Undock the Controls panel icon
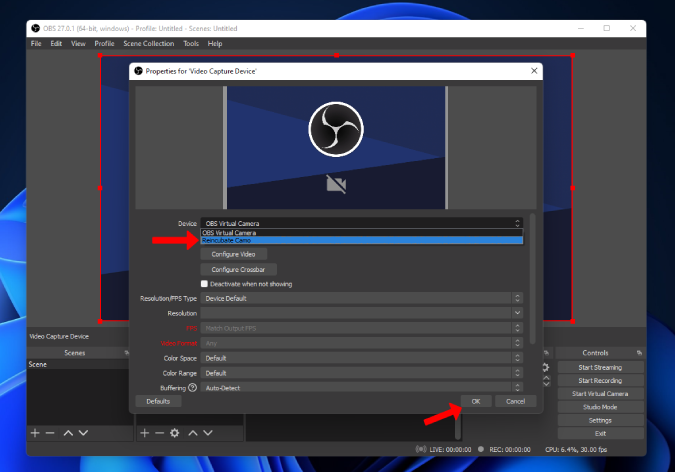Viewport: 675px width, 472px height. (x=639, y=353)
